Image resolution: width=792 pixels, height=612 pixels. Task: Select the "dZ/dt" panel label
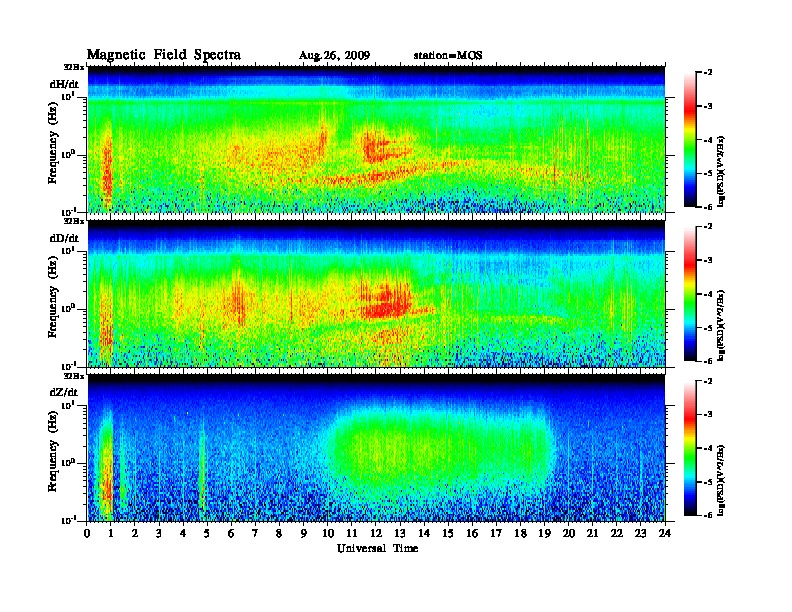click(64, 392)
